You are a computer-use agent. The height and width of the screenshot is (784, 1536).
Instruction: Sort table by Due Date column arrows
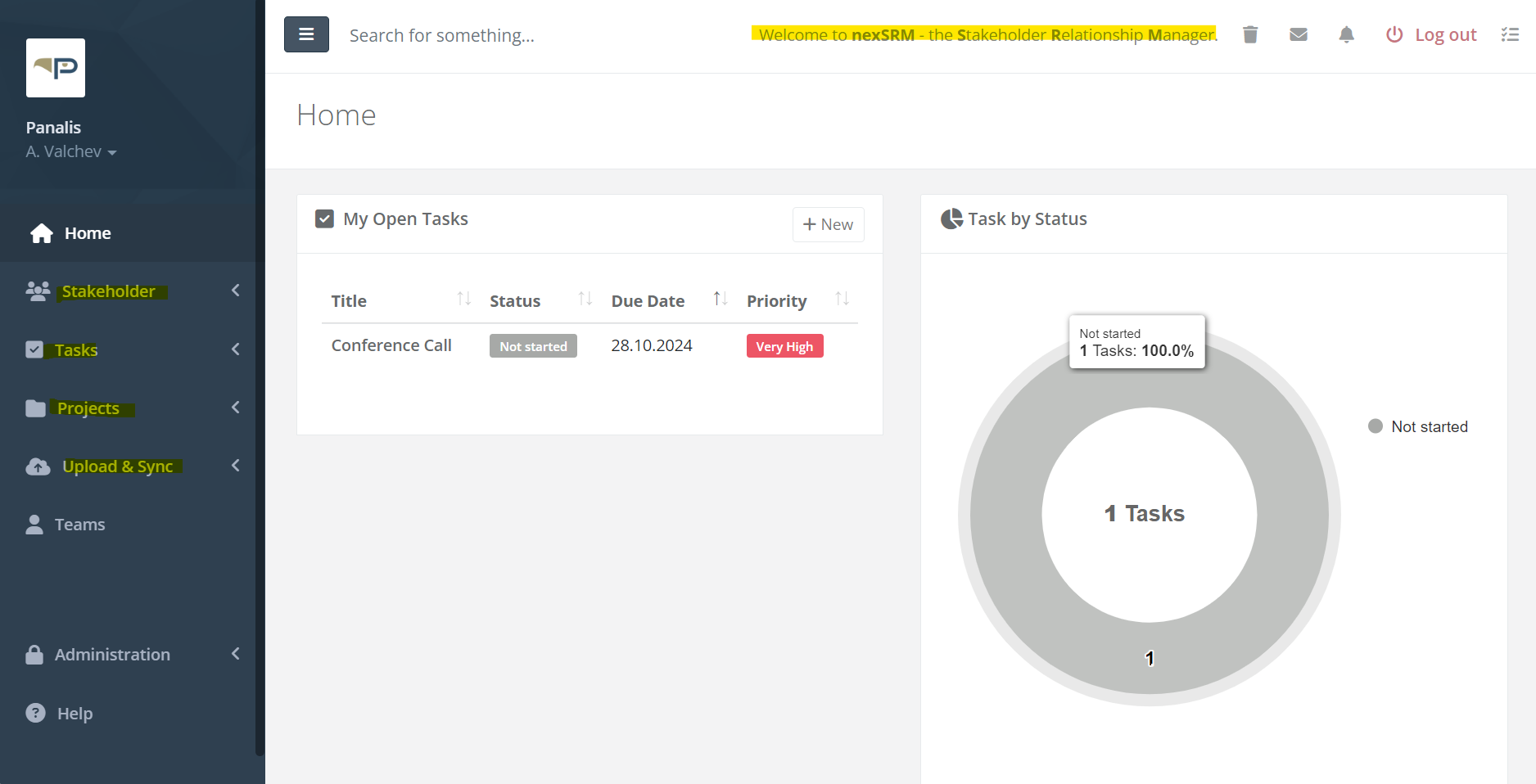[x=721, y=299]
